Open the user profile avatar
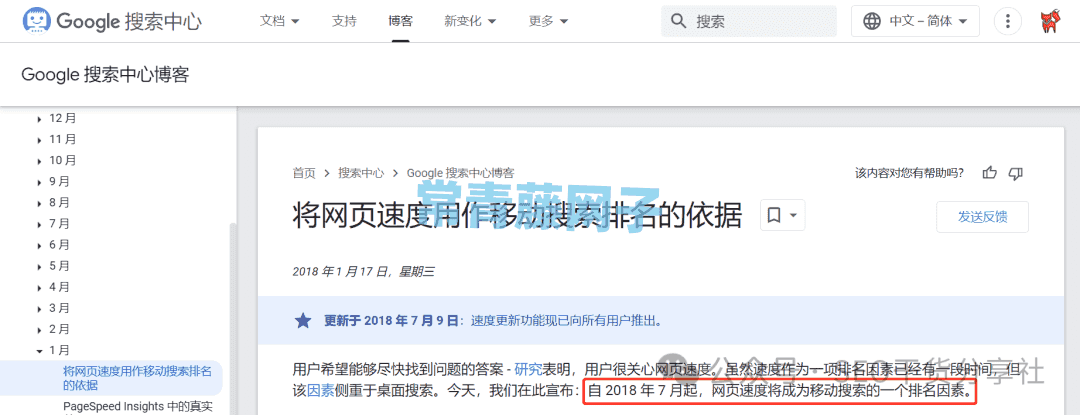1080x415 pixels. (1050, 21)
